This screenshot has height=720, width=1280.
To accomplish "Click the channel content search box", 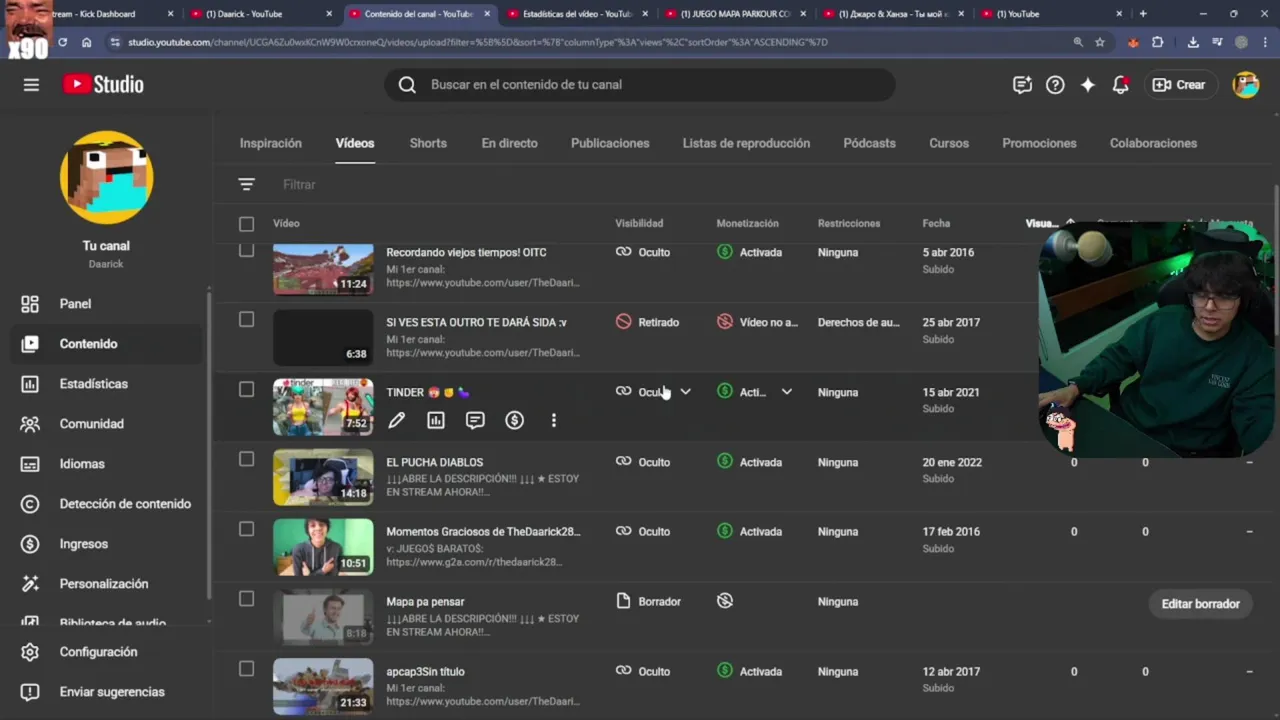I will (x=640, y=85).
